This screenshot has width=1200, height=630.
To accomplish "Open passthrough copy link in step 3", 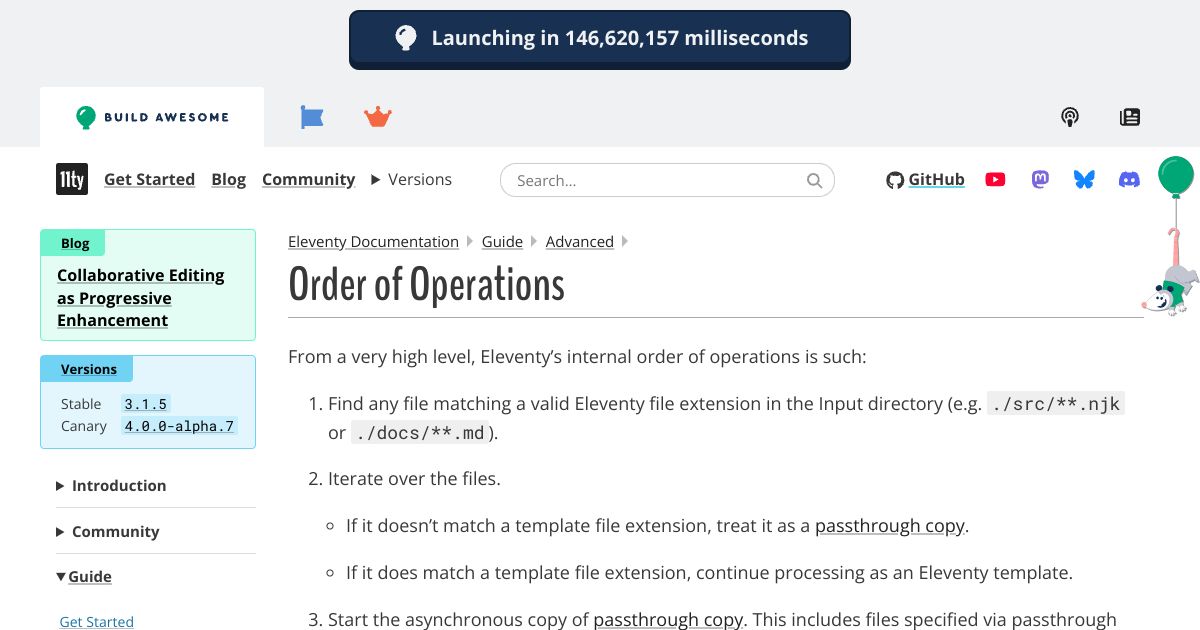I will coord(668,620).
